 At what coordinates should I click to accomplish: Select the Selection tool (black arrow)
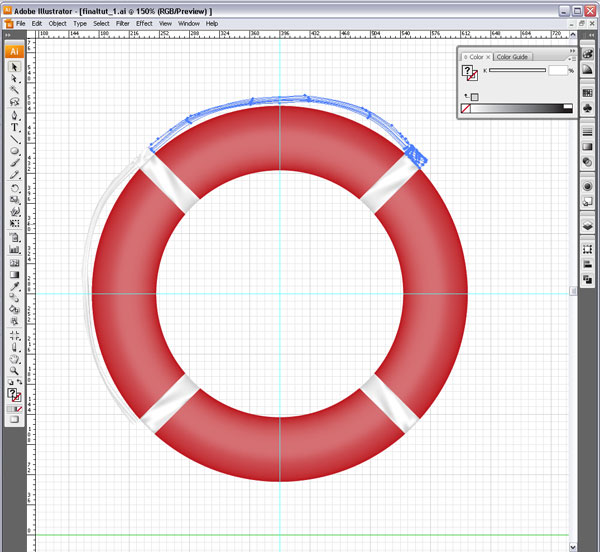point(14,67)
